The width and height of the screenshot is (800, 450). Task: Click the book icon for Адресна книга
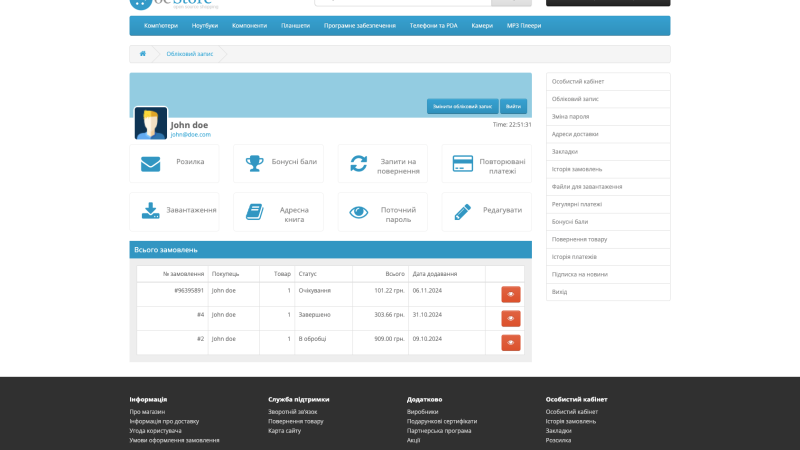point(255,211)
